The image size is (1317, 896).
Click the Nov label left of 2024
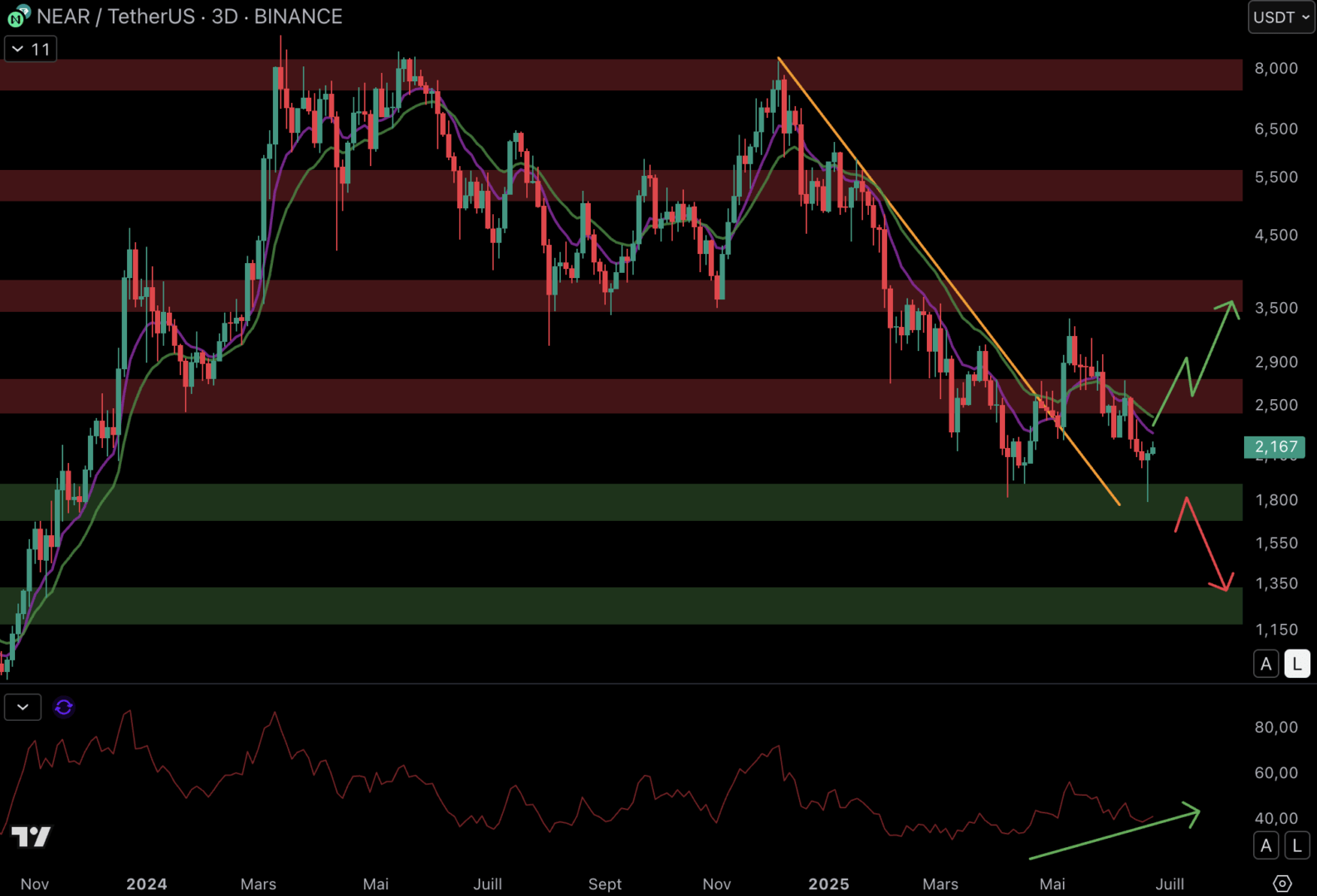coord(35,884)
